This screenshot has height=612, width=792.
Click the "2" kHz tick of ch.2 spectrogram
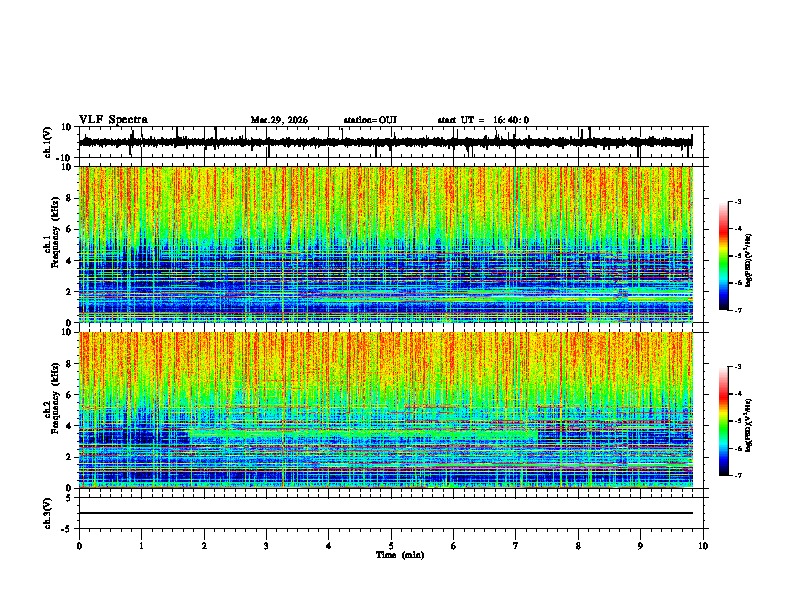click(x=69, y=457)
